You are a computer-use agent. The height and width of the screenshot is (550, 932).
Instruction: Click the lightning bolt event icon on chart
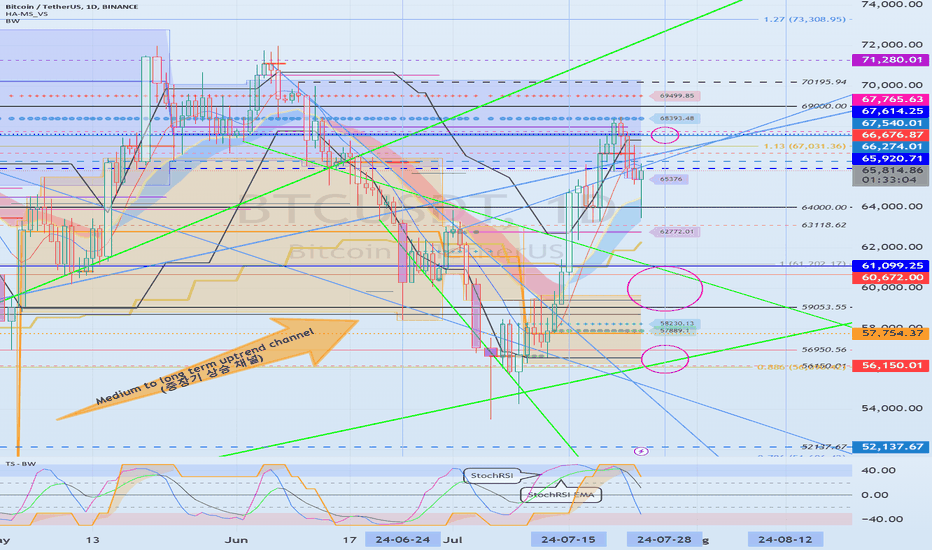[641, 451]
